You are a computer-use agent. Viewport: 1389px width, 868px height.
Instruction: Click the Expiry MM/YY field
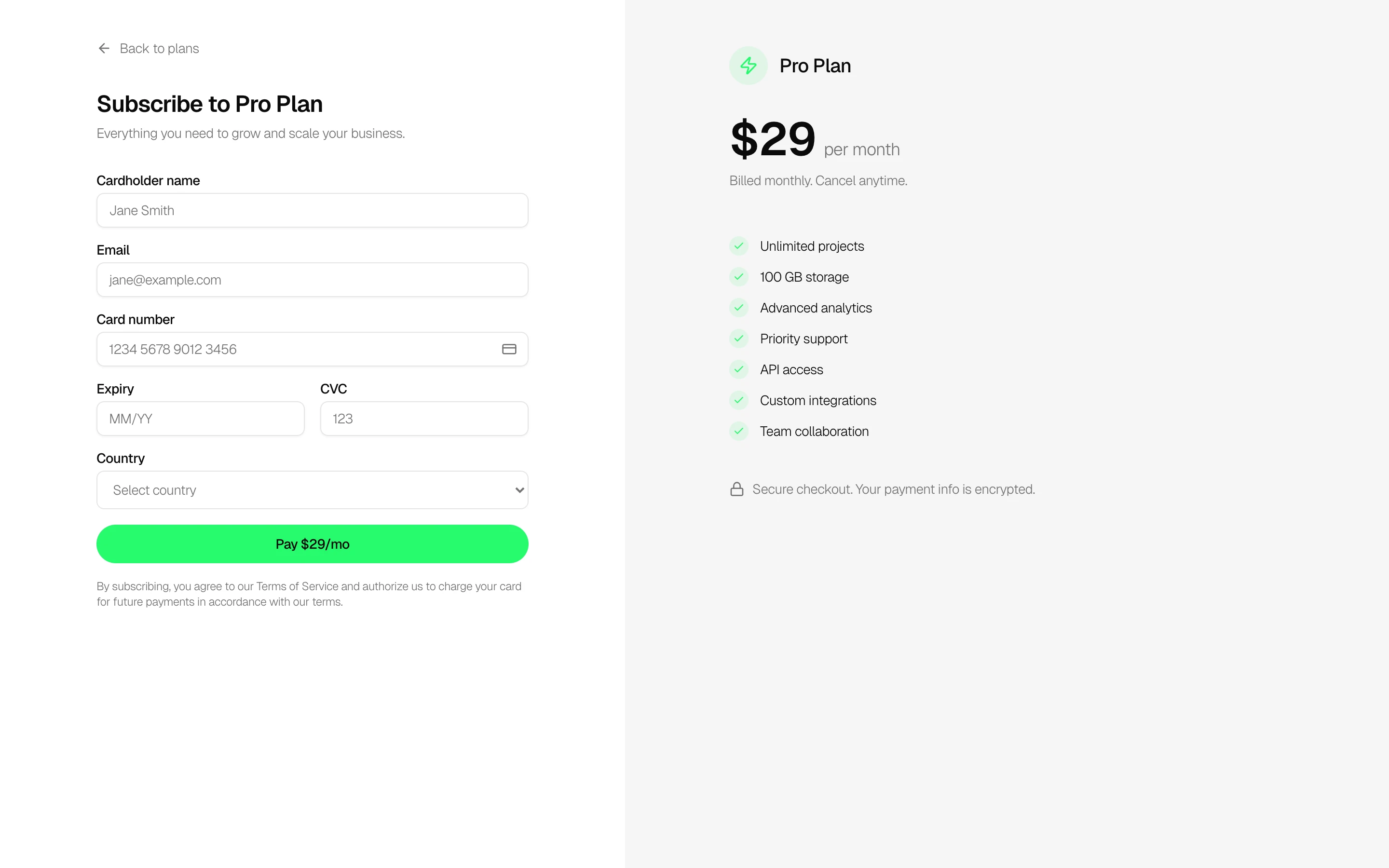(x=200, y=419)
